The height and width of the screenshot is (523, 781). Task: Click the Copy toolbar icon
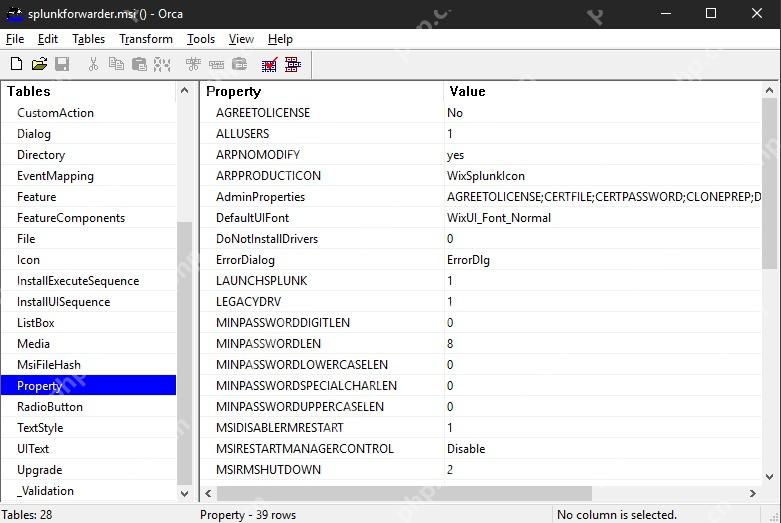point(116,64)
